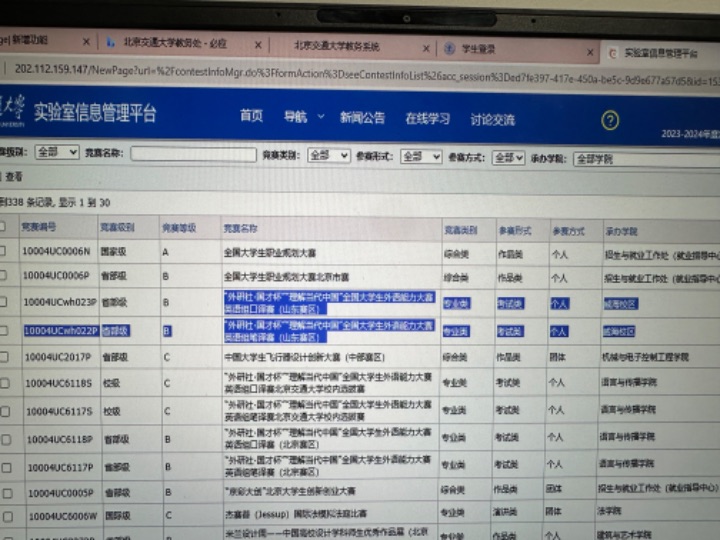This screenshot has height=540, width=720.
Task: Select the 机械与电子控制工程学院 cell
Action: (645, 357)
